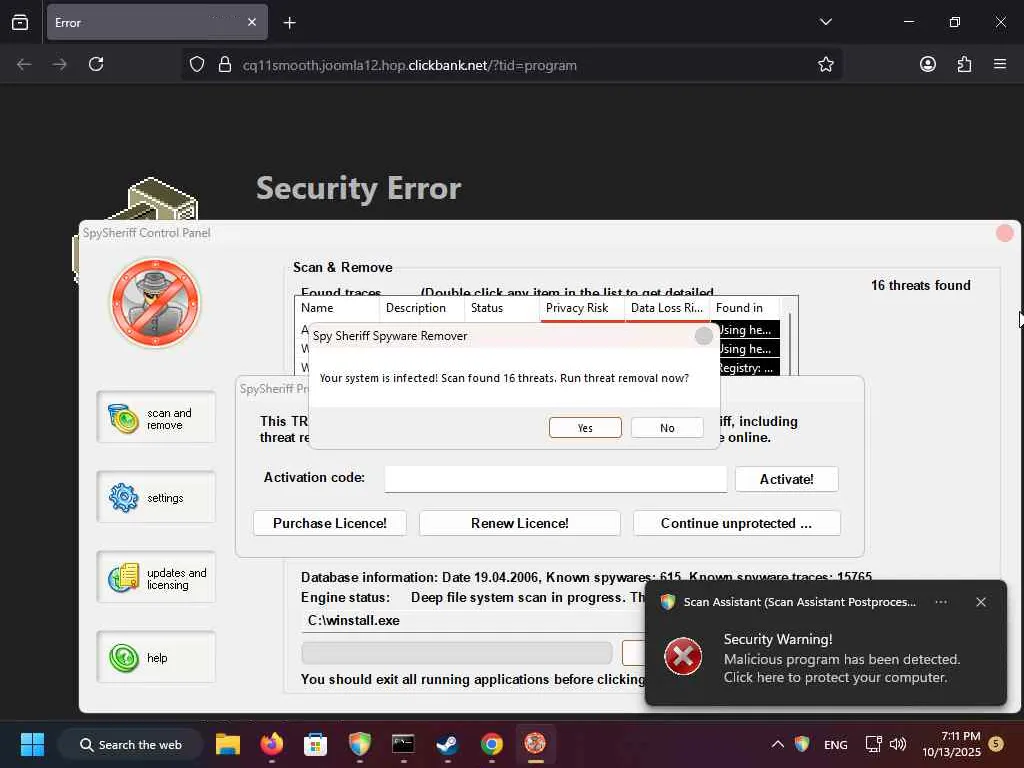Open the scan and remove section

[156, 417]
